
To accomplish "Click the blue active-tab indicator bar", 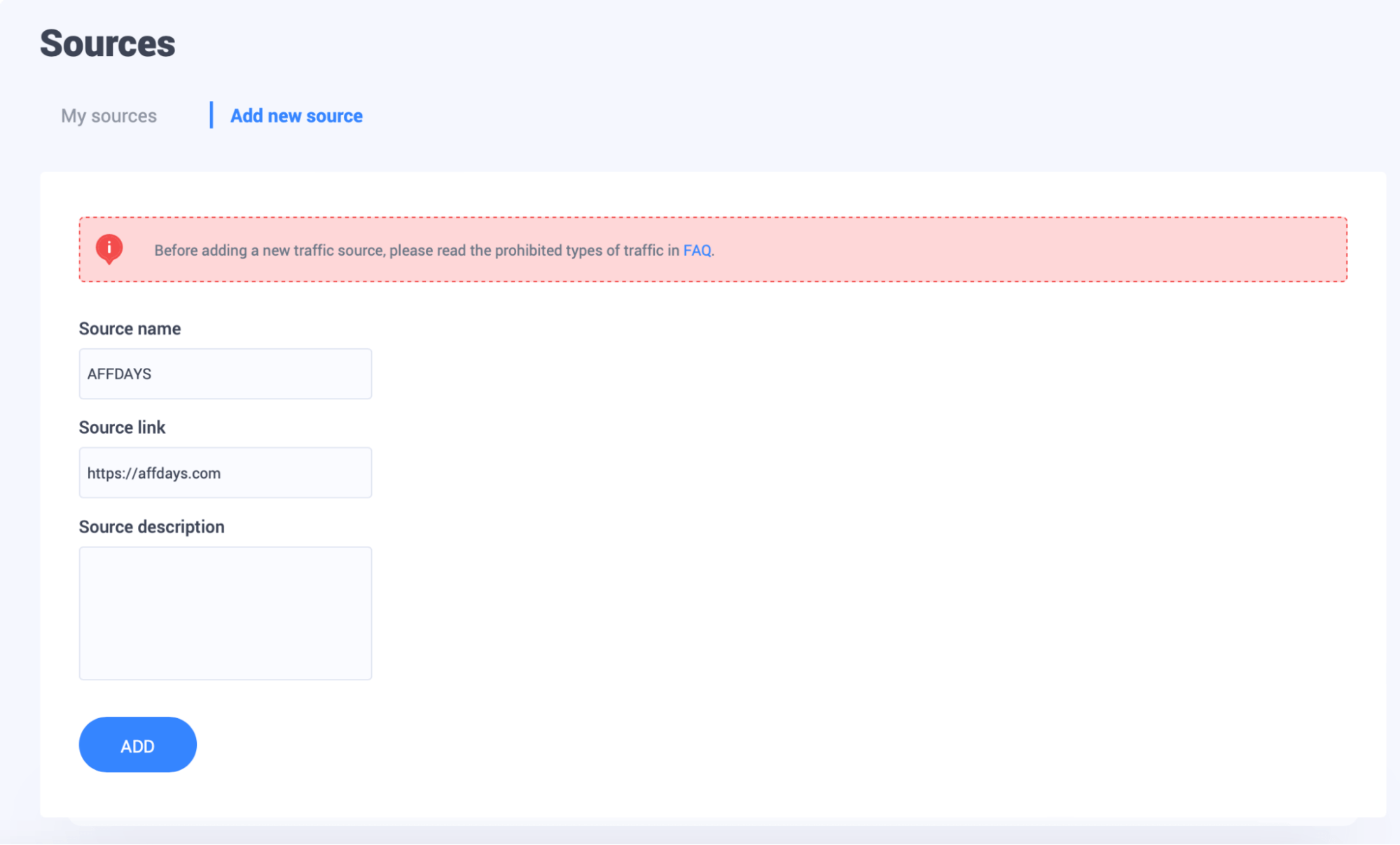I will 211,115.
